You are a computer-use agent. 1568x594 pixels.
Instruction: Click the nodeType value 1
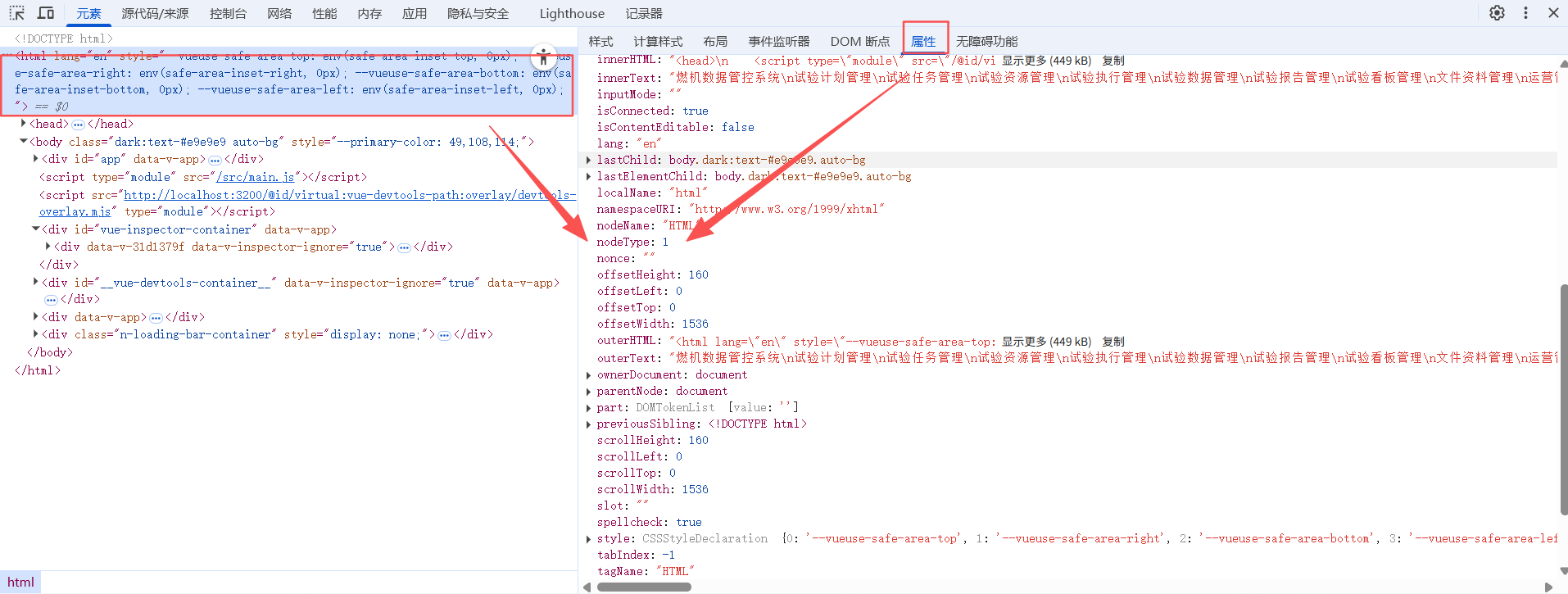665,242
